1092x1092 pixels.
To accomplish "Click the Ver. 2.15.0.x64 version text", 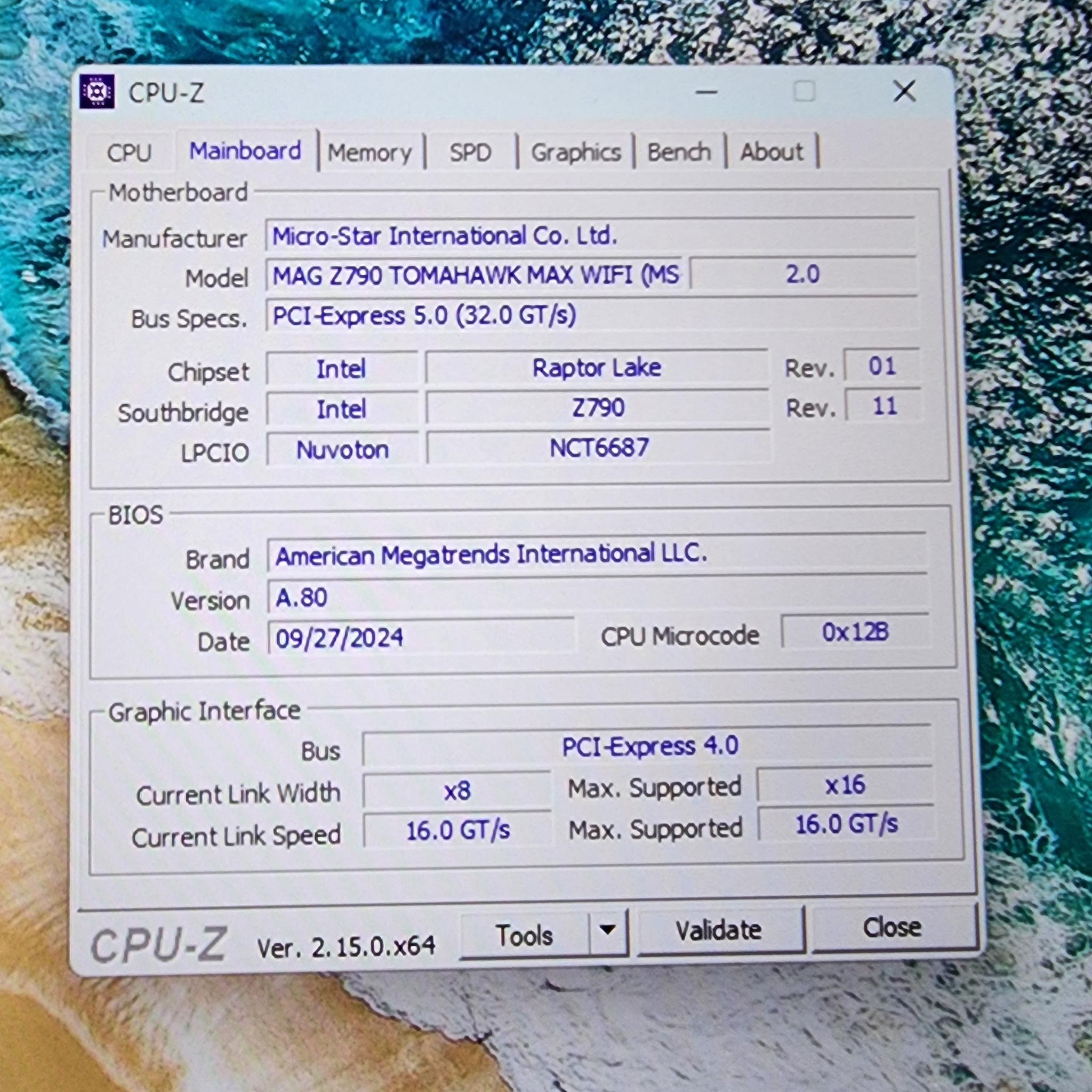I will [x=346, y=947].
